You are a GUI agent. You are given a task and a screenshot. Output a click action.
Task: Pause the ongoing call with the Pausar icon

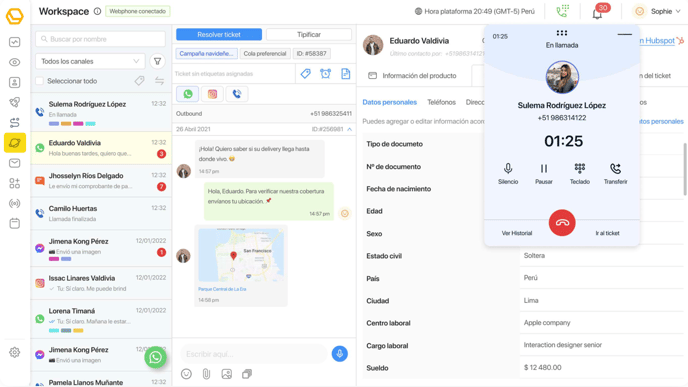(544, 168)
